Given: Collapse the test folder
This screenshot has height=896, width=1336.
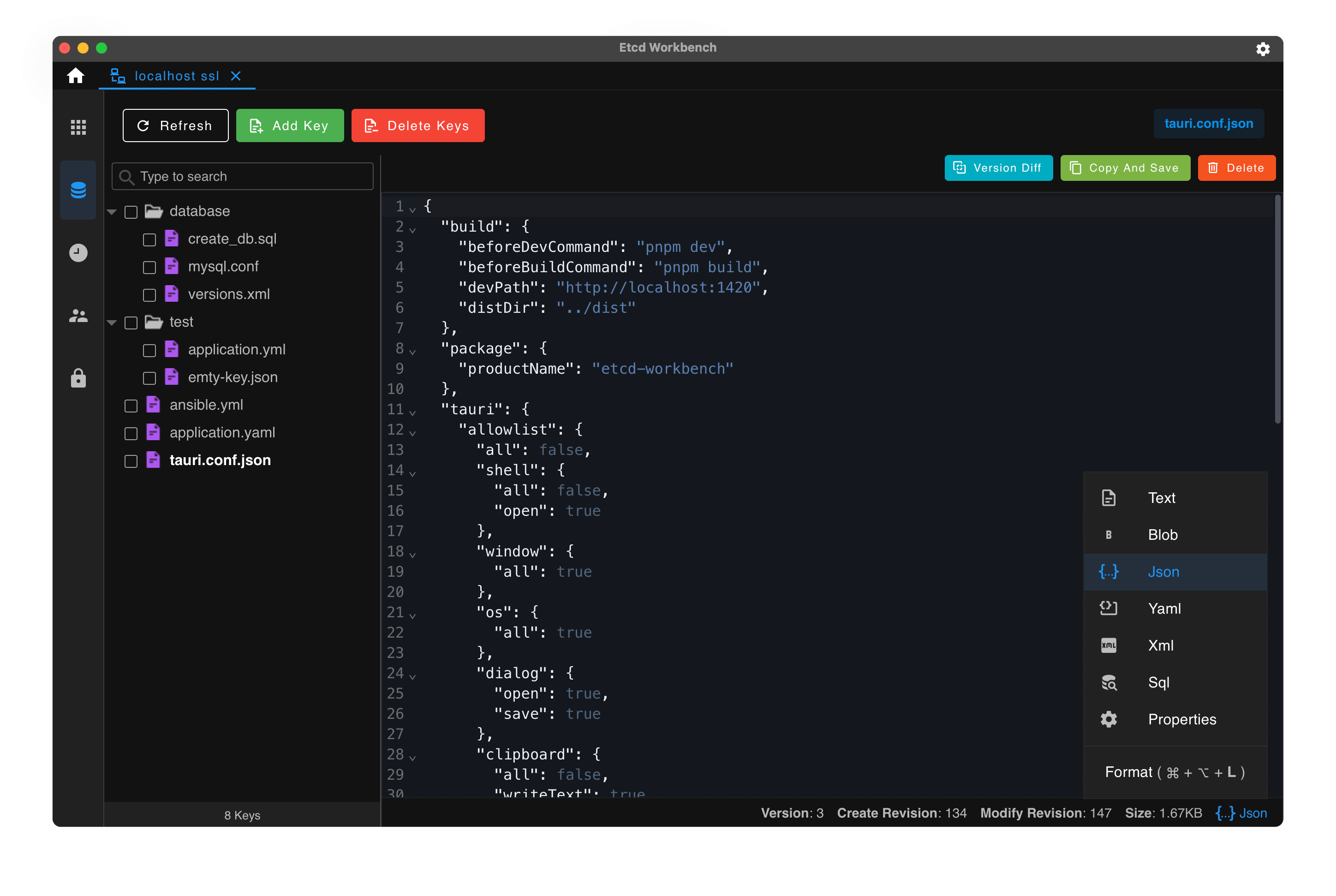Looking at the screenshot, I should [112, 323].
